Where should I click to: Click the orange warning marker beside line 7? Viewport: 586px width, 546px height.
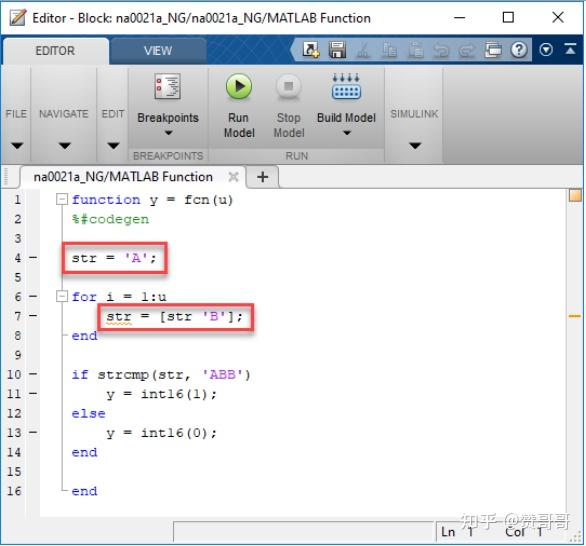point(575,316)
